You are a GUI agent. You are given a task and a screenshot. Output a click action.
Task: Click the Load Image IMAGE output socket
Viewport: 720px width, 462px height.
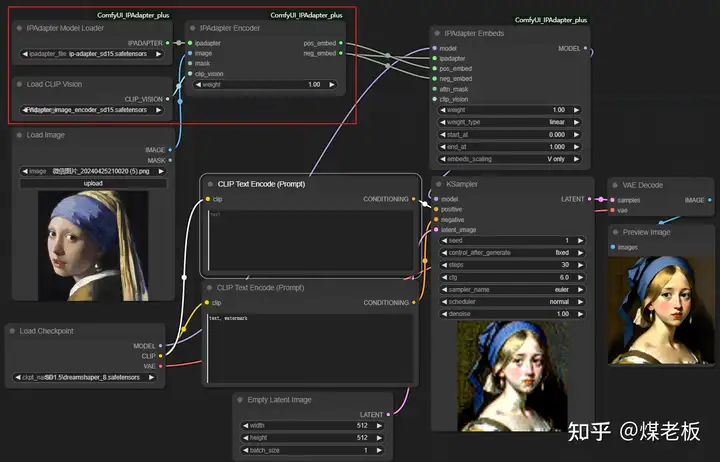(x=170, y=150)
